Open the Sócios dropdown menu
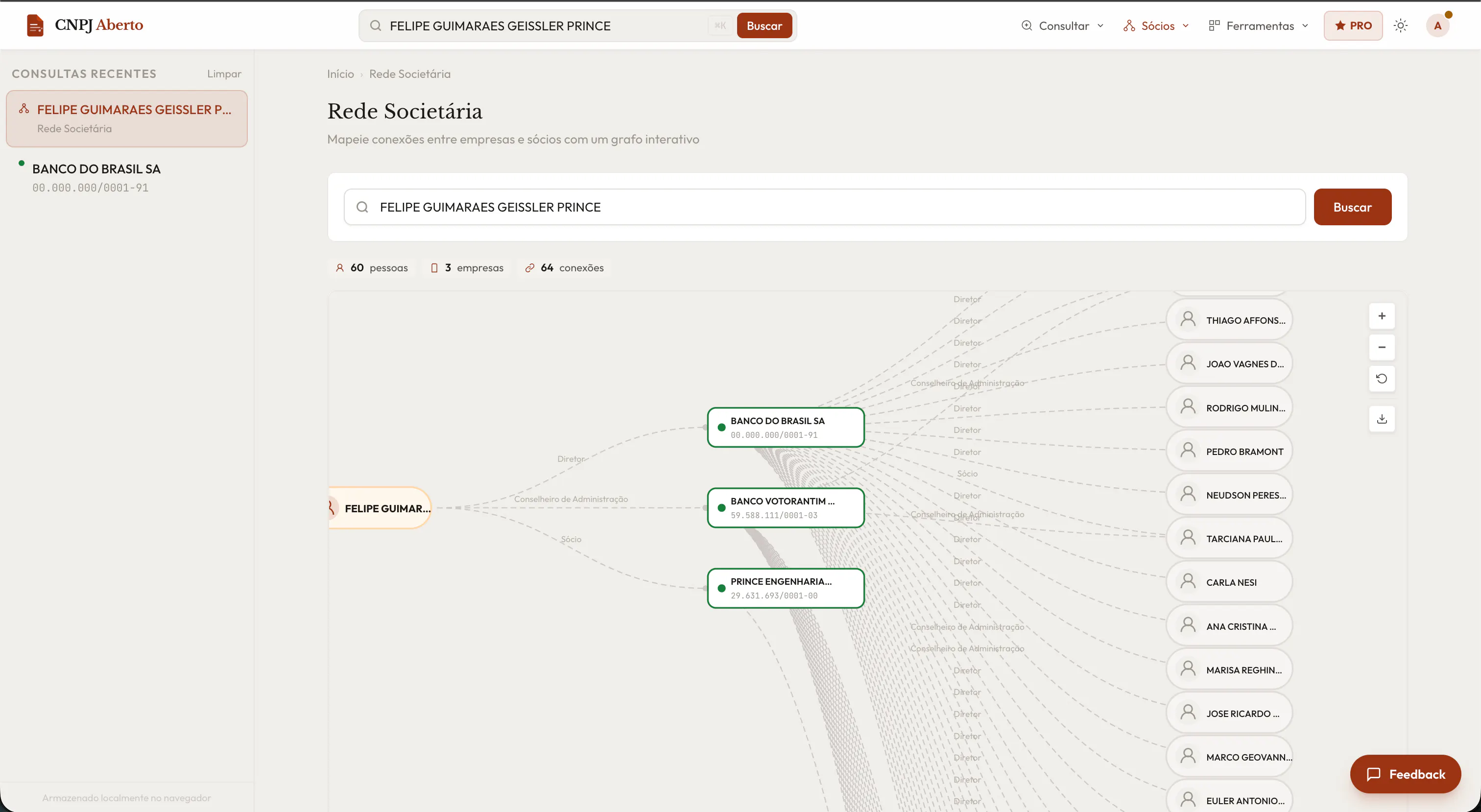 [1156, 26]
